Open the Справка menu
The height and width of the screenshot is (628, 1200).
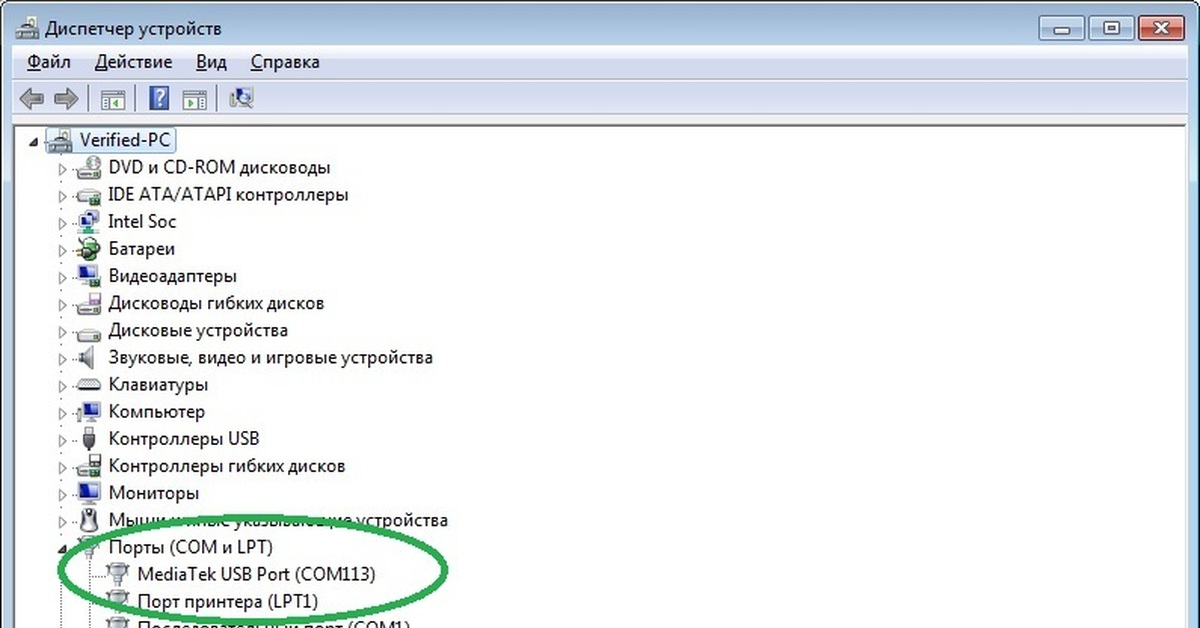tap(285, 62)
